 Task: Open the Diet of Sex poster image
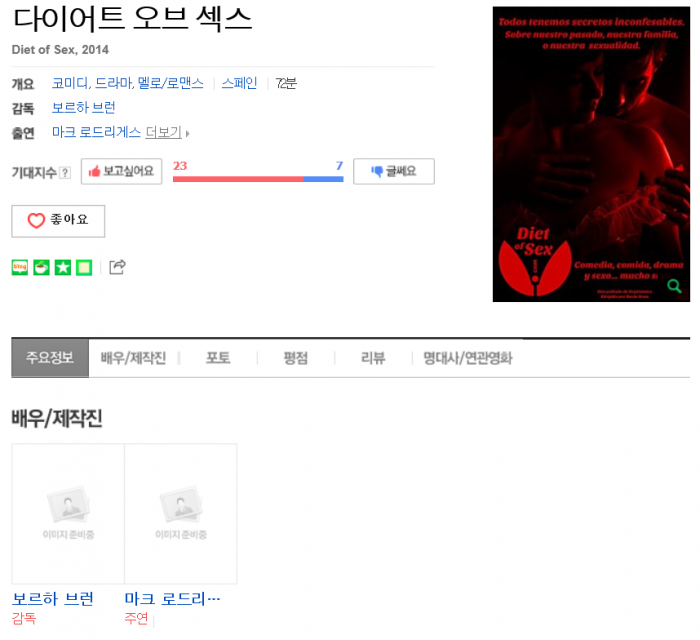click(x=591, y=154)
